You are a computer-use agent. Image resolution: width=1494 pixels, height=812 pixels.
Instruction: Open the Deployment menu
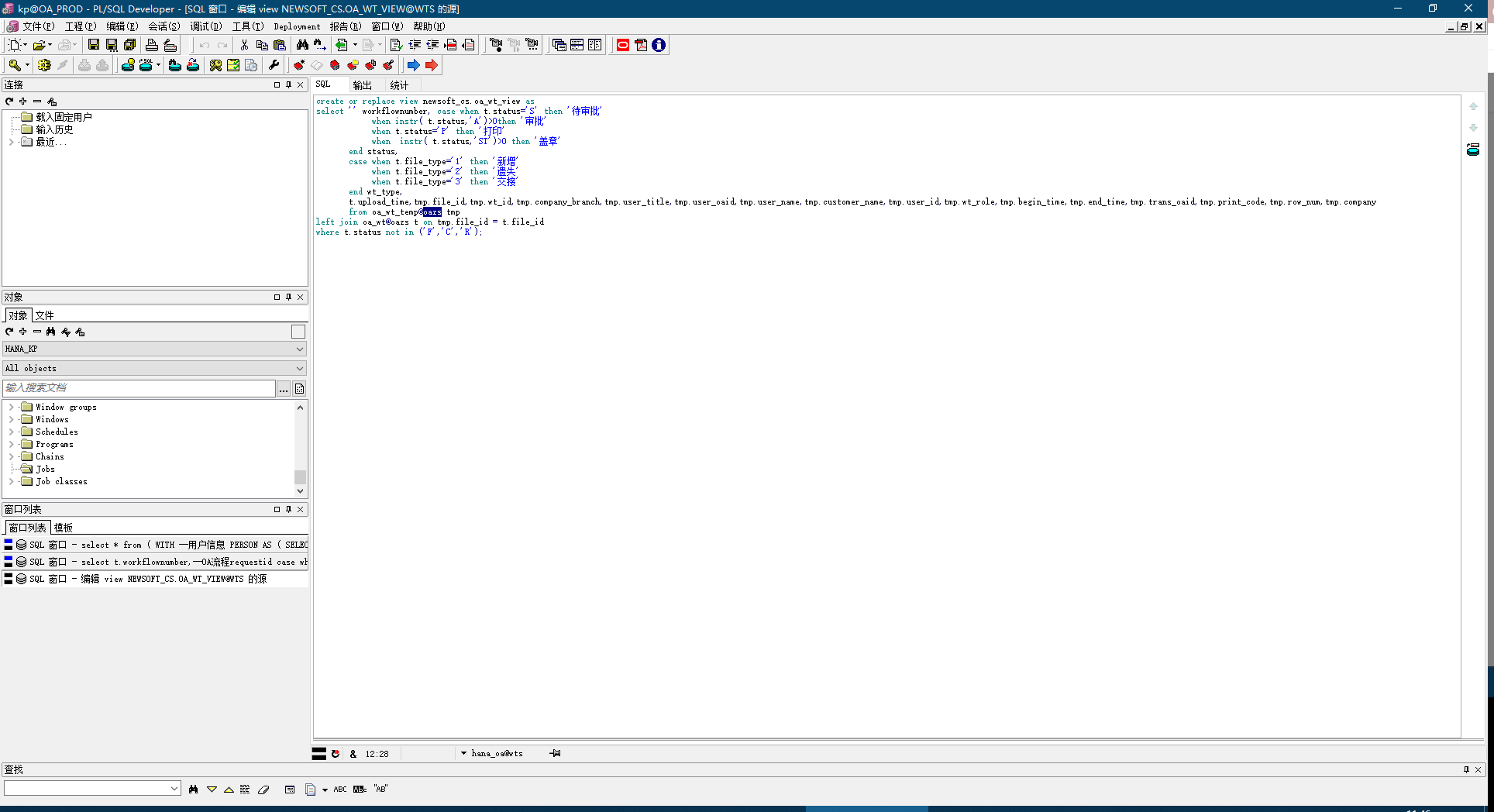[x=297, y=26]
